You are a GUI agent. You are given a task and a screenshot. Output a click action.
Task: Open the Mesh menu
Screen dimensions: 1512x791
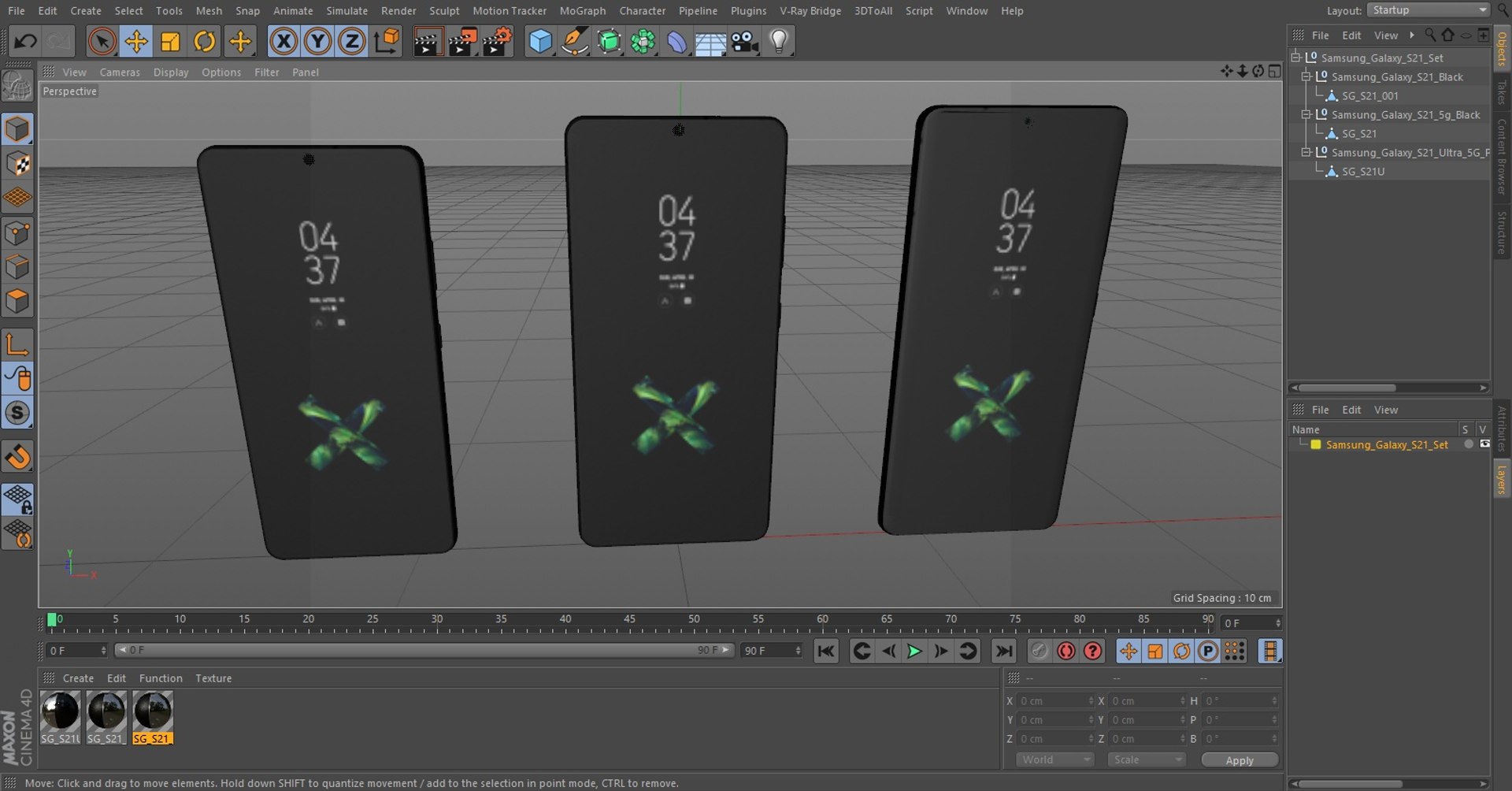[209, 11]
